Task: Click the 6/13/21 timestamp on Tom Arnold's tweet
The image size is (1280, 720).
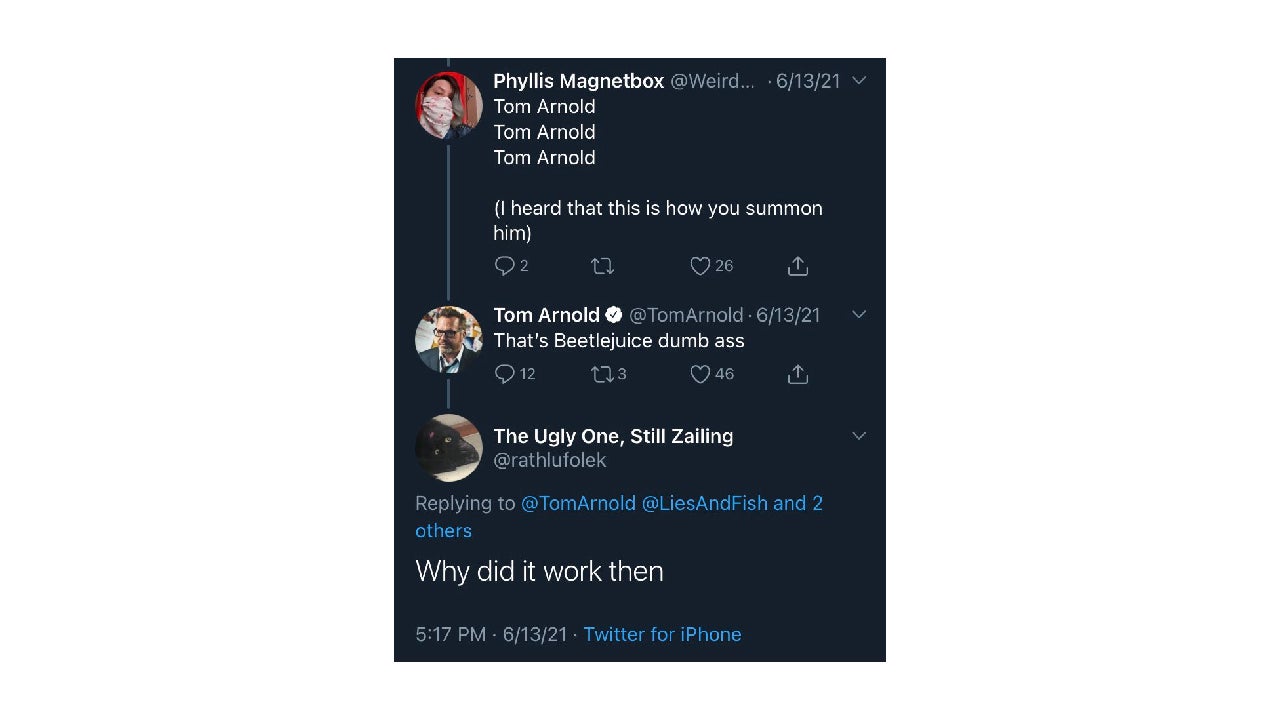Action: 789,314
